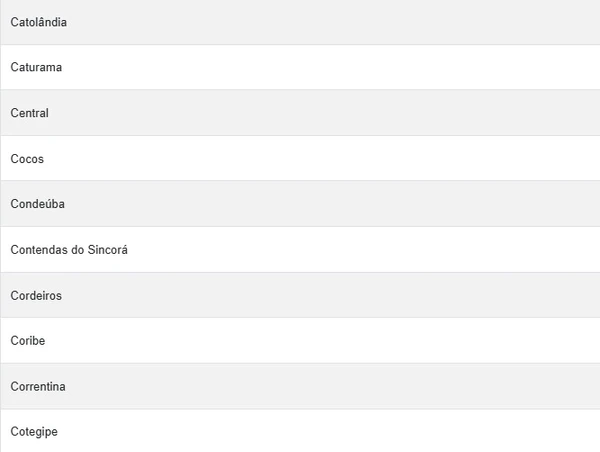The image size is (600, 452).
Task: Click the Caturama list entry
Action: 300,67
